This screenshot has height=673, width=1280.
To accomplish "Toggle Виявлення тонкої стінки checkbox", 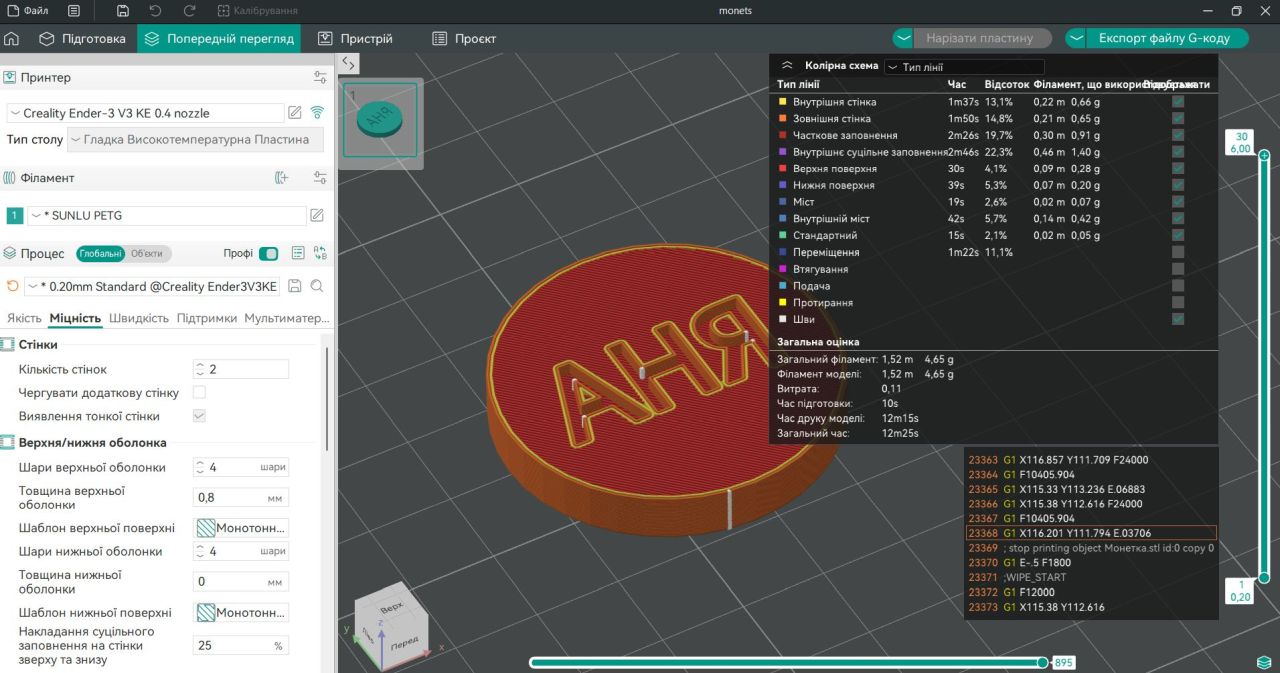I will point(199,416).
